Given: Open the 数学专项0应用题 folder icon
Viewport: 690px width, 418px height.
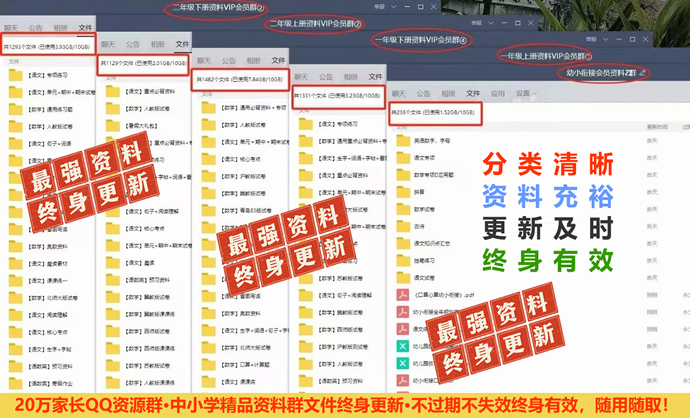Looking at the screenshot, I should [403, 175].
